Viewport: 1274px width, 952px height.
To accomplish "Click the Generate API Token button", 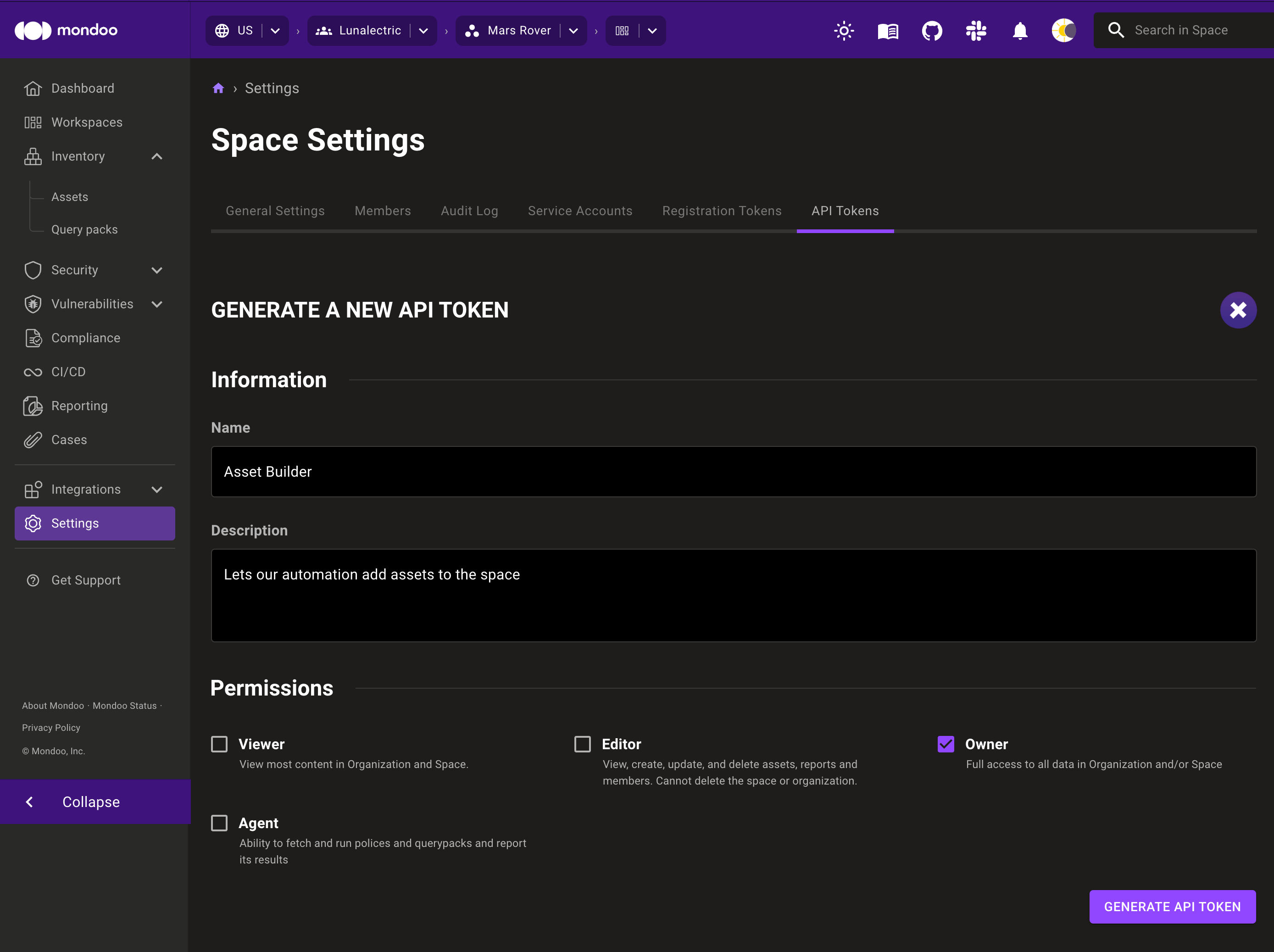I will pos(1173,907).
